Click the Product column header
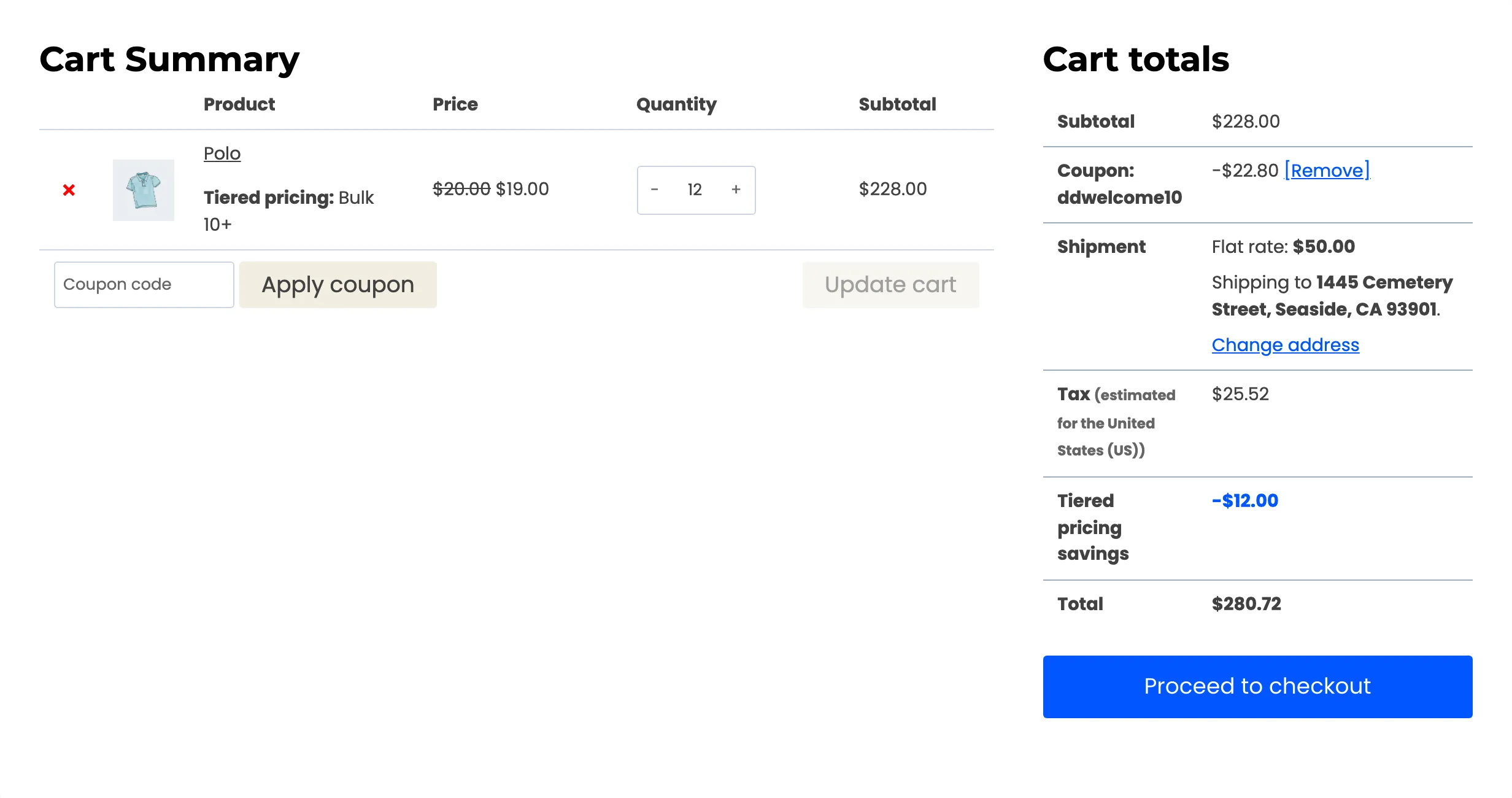The width and height of the screenshot is (1512, 798). tap(239, 104)
